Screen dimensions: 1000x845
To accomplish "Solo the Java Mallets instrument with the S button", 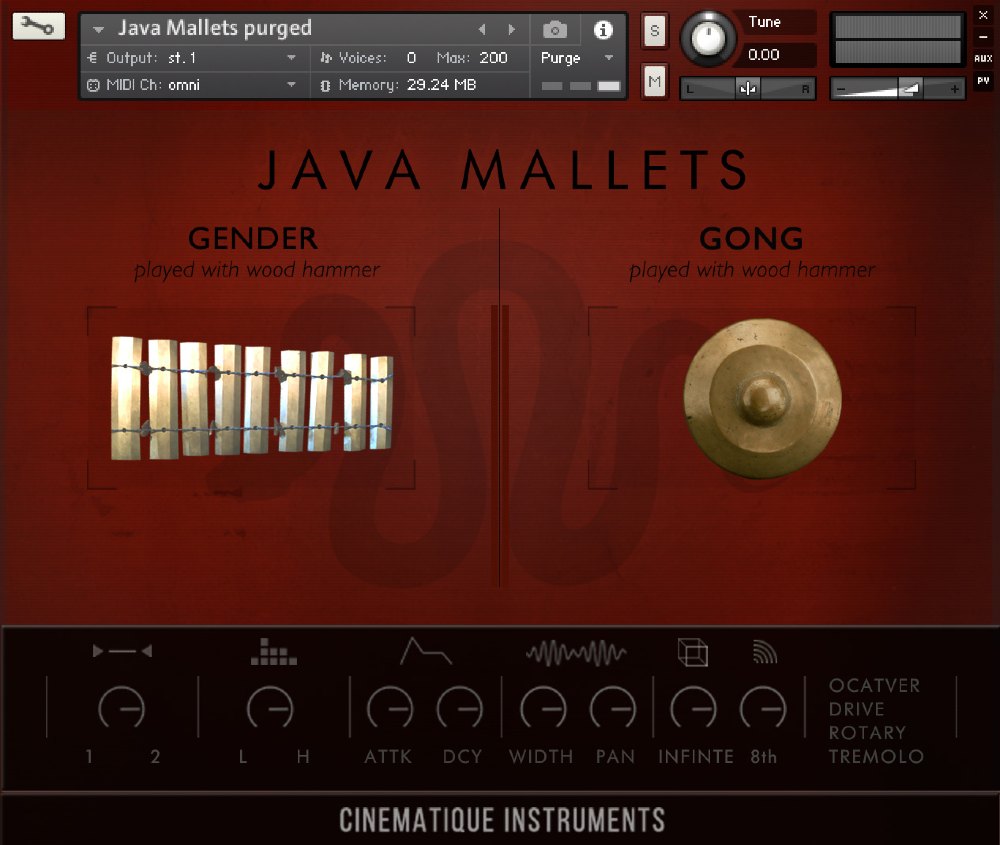I will (653, 32).
